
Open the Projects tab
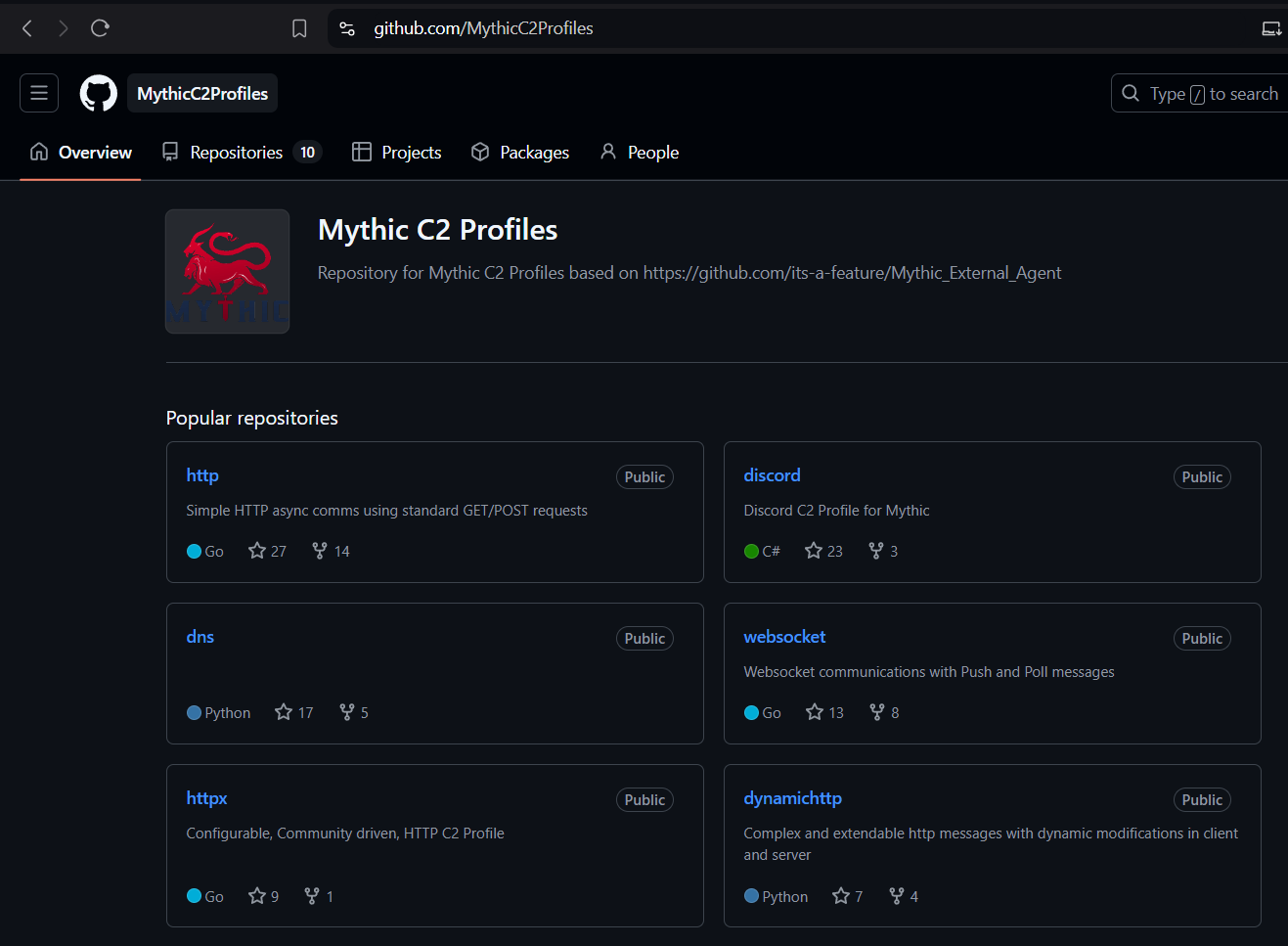pyautogui.click(x=397, y=152)
